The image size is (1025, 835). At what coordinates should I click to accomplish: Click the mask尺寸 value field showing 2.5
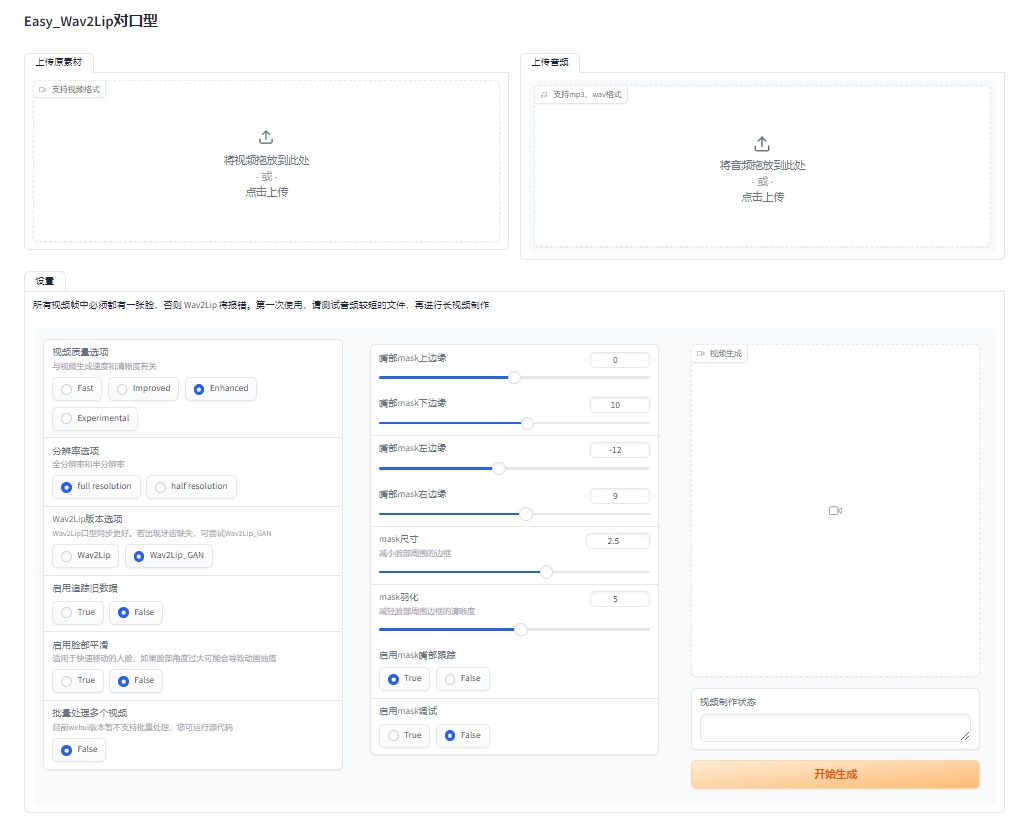click(x=618, y=541)
